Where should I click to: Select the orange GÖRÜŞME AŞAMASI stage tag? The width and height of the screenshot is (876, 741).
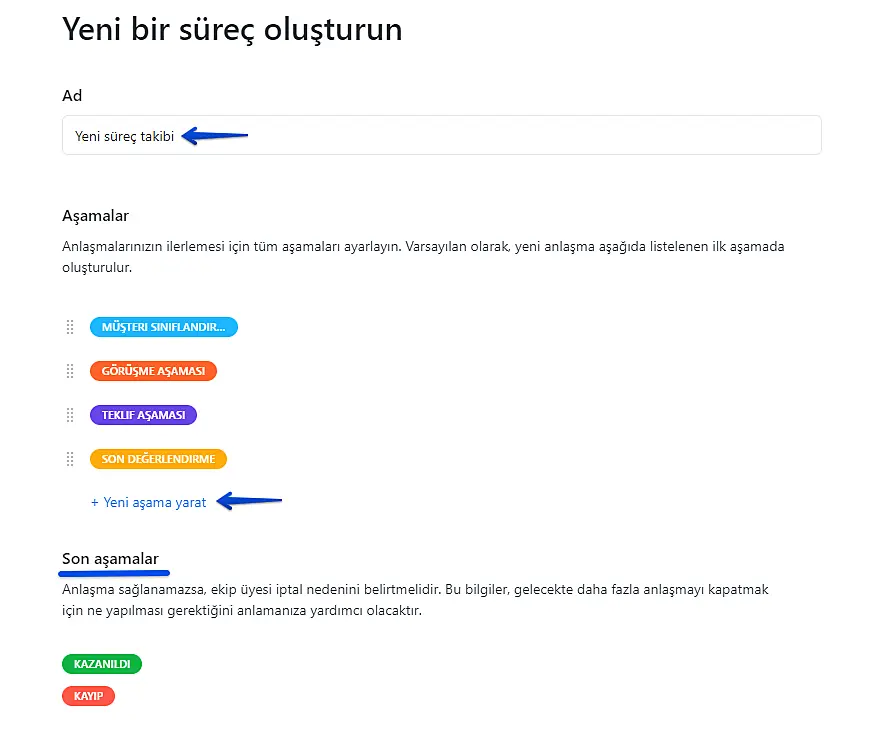tap(153, 371)
